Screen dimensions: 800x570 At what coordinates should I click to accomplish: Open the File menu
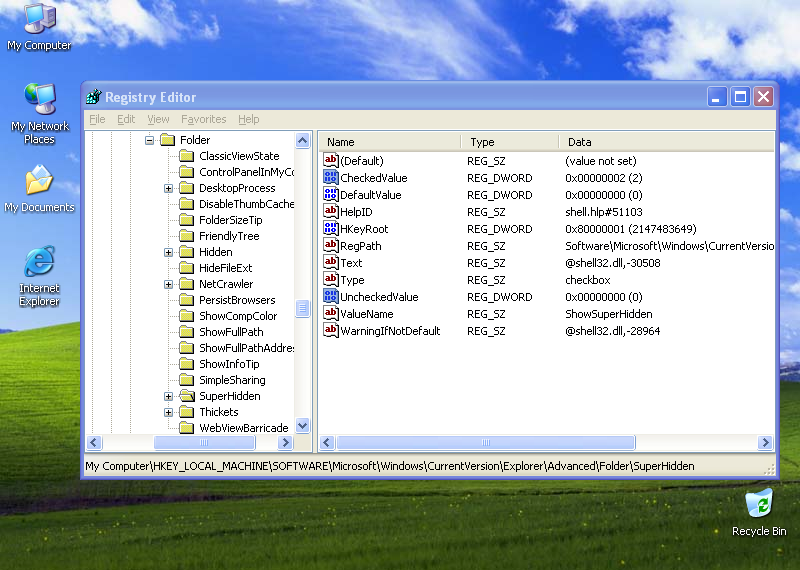[x=97, y=119]
